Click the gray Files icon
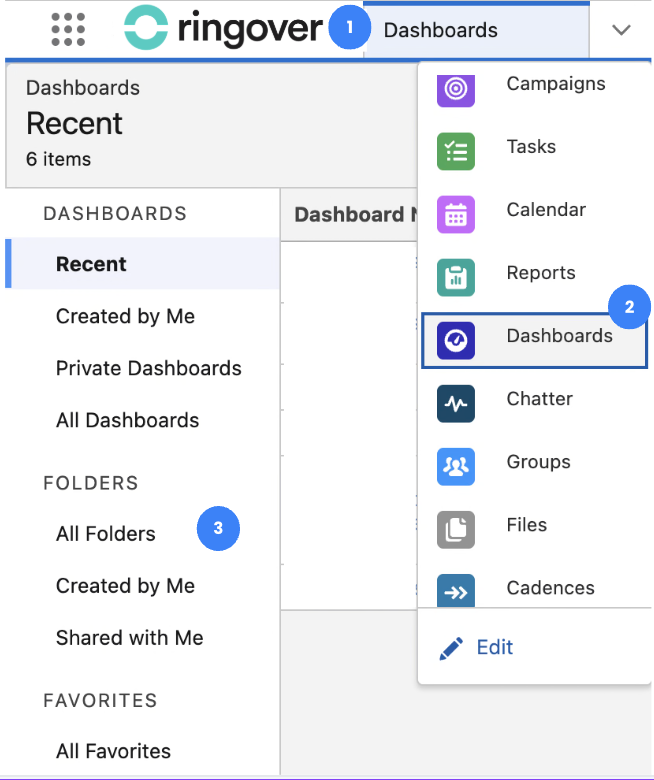 coord(456,529)
